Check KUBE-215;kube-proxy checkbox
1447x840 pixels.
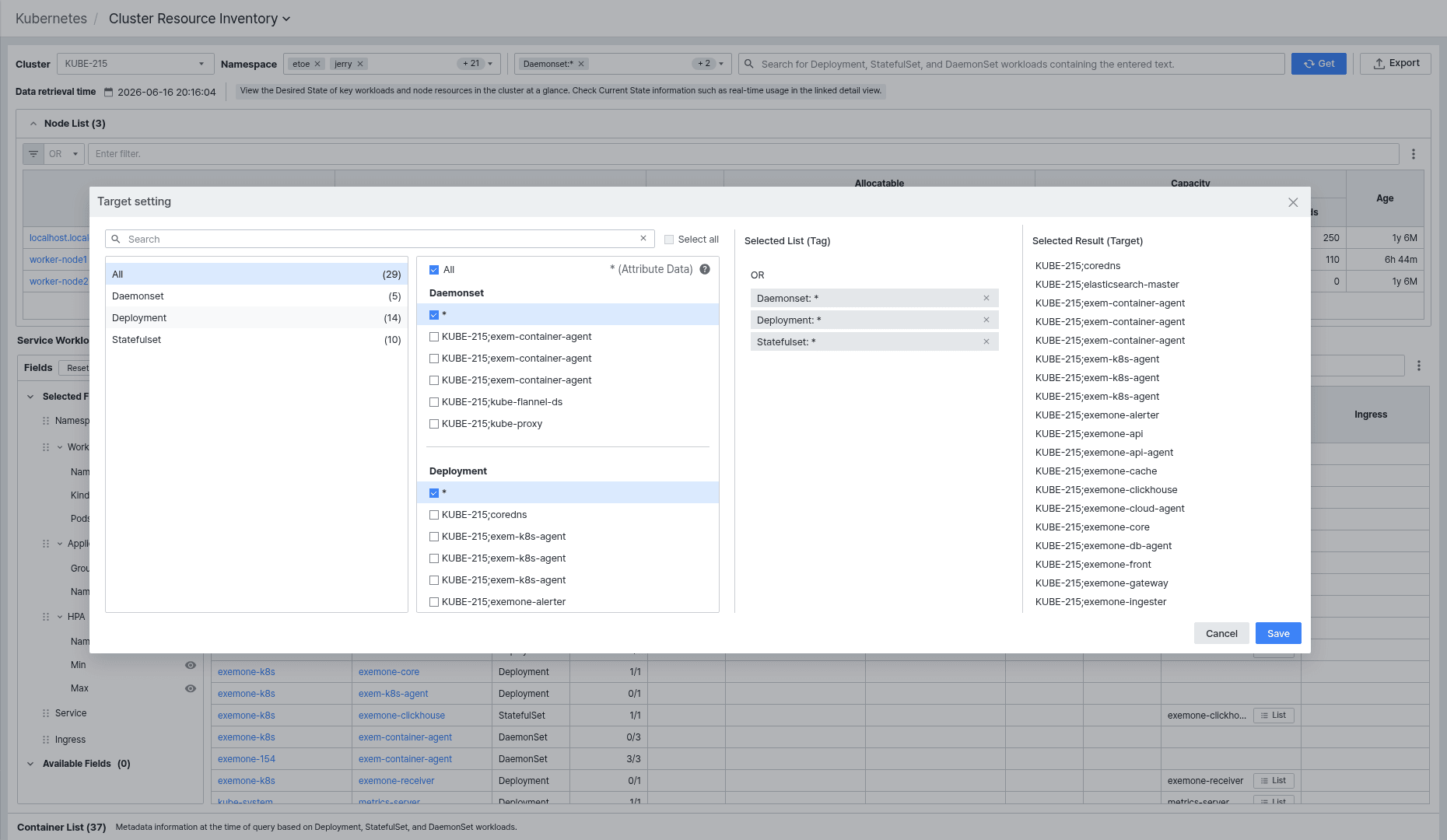(434, 424)
